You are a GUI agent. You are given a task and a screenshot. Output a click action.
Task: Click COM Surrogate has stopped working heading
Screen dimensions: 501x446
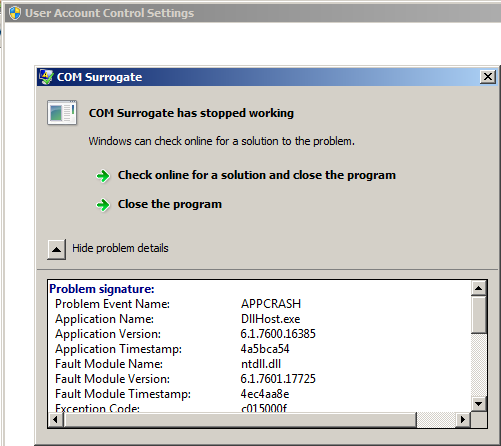(191, 113)
